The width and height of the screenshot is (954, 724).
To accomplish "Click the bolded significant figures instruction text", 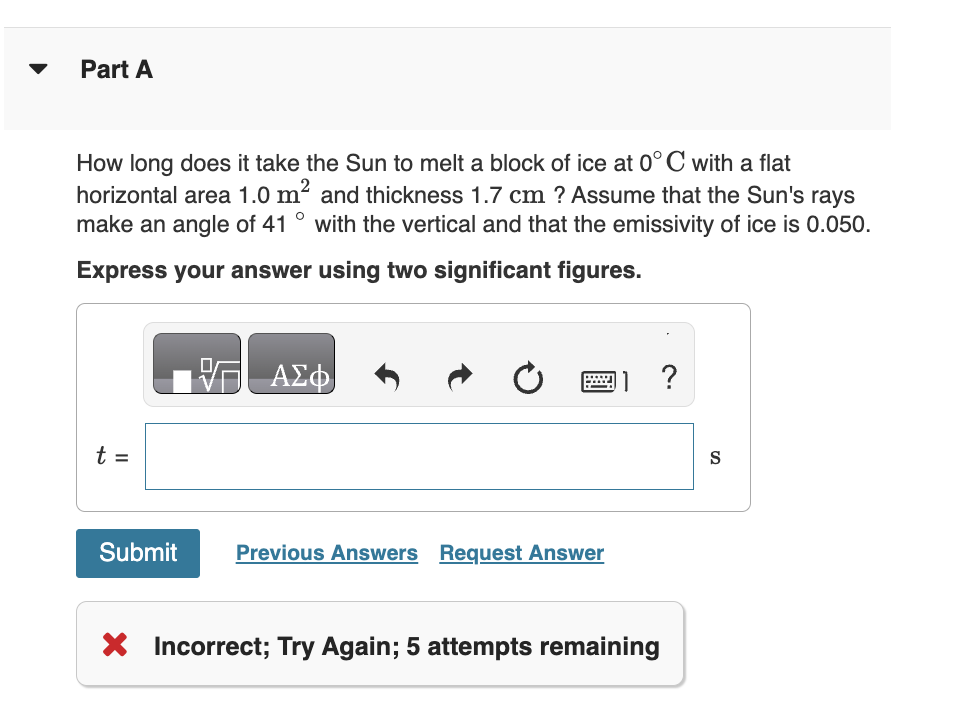I will point(360,270).
